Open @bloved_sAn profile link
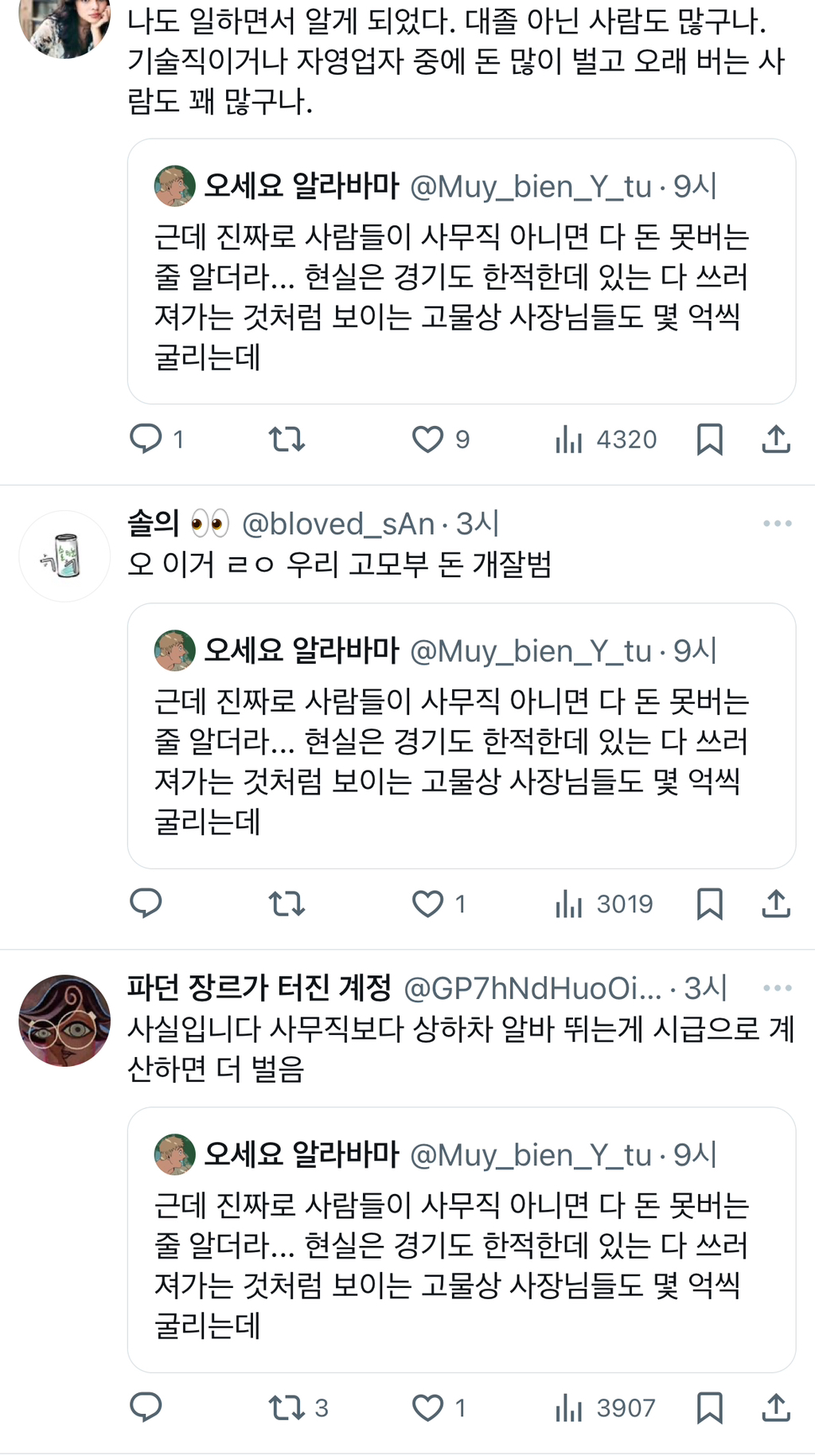The height and width of the screenshot is (1456, 815). click(x=338, y=524)
